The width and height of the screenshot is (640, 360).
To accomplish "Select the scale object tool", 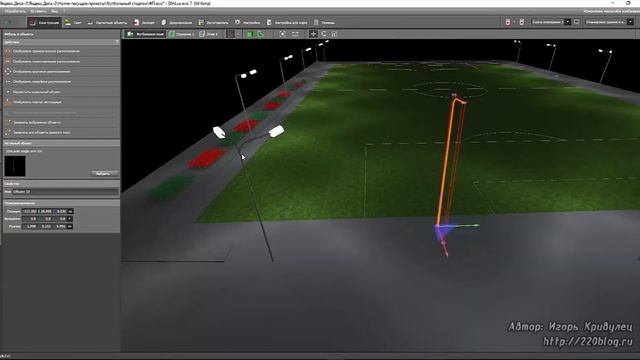I will tap(334, 34).
